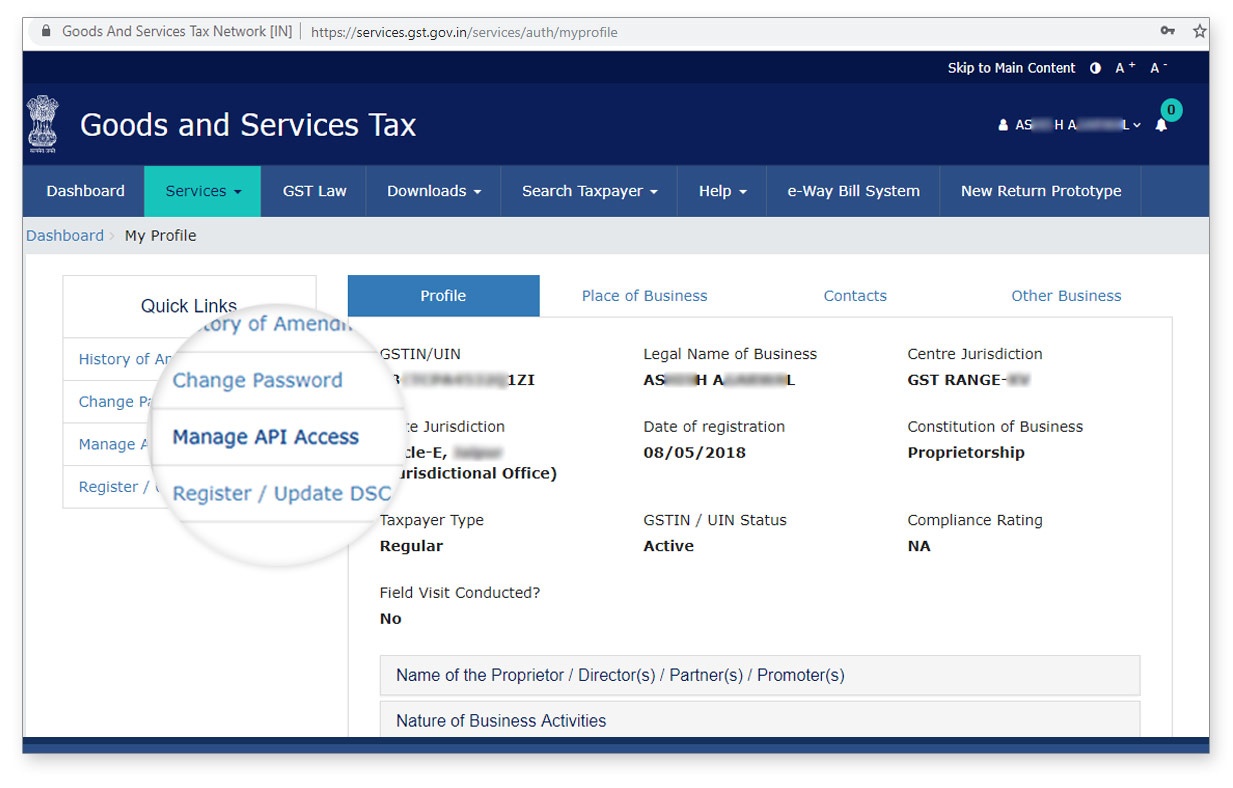Click the national emblem logo
Viewport: 1233px width, 788px height.
point(42,123)
